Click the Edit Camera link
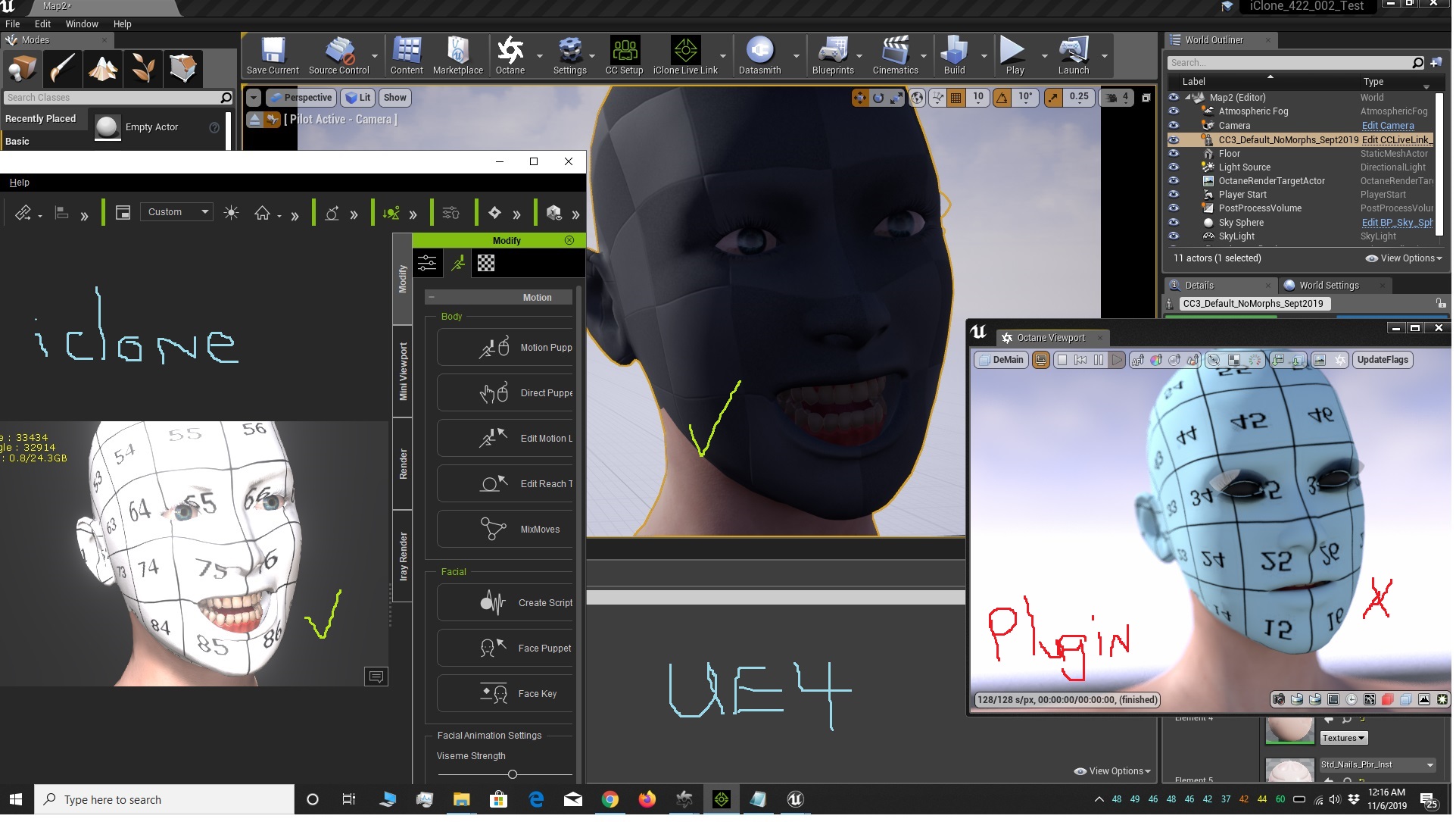The image size is (1456, 822). (x=1387, y=126)
